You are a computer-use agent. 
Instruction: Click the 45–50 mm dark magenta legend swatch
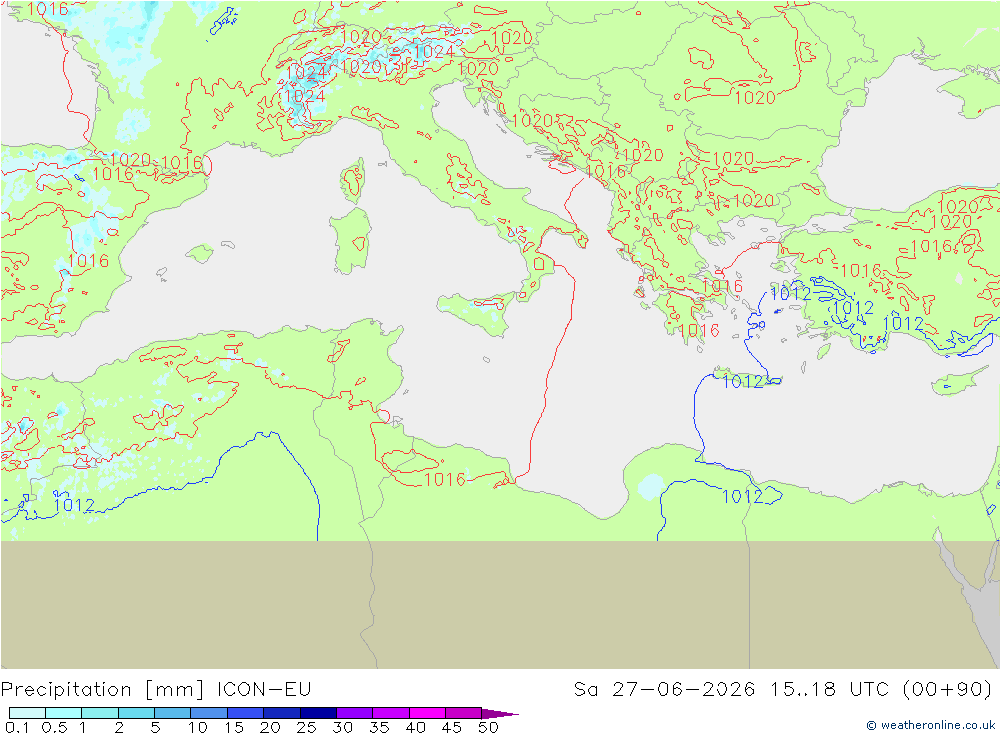coord(464,713)
